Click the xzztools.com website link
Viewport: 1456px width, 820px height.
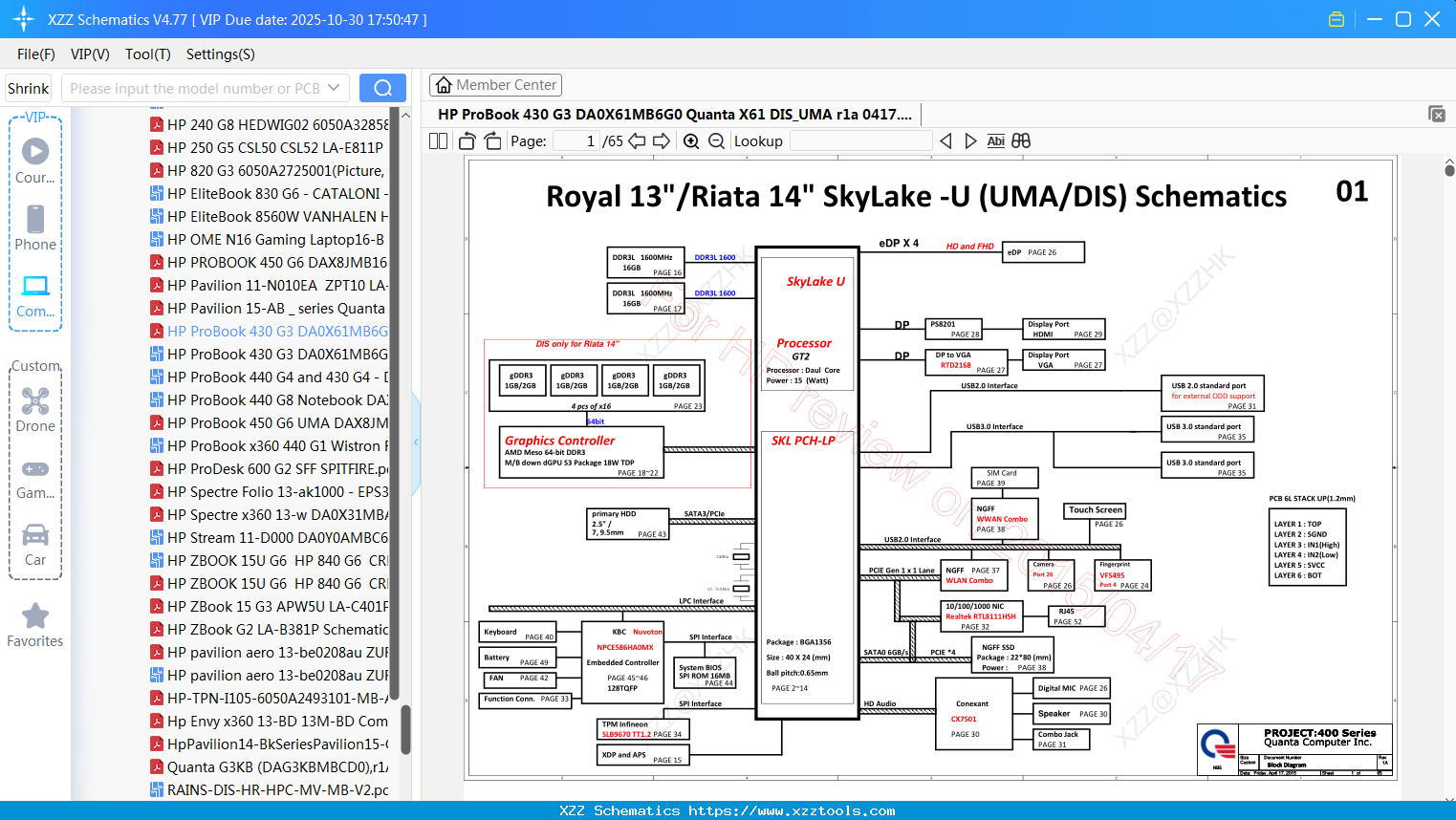(792, 810)
